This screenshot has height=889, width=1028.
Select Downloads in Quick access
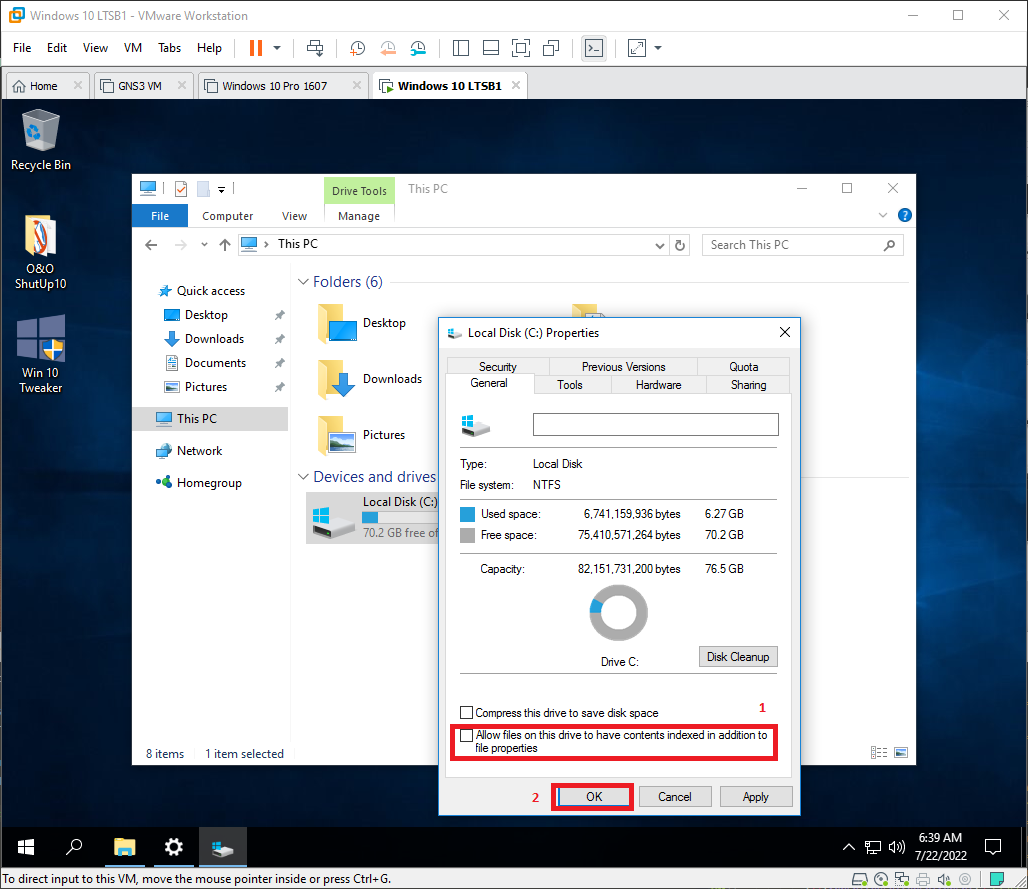point(214,338)
